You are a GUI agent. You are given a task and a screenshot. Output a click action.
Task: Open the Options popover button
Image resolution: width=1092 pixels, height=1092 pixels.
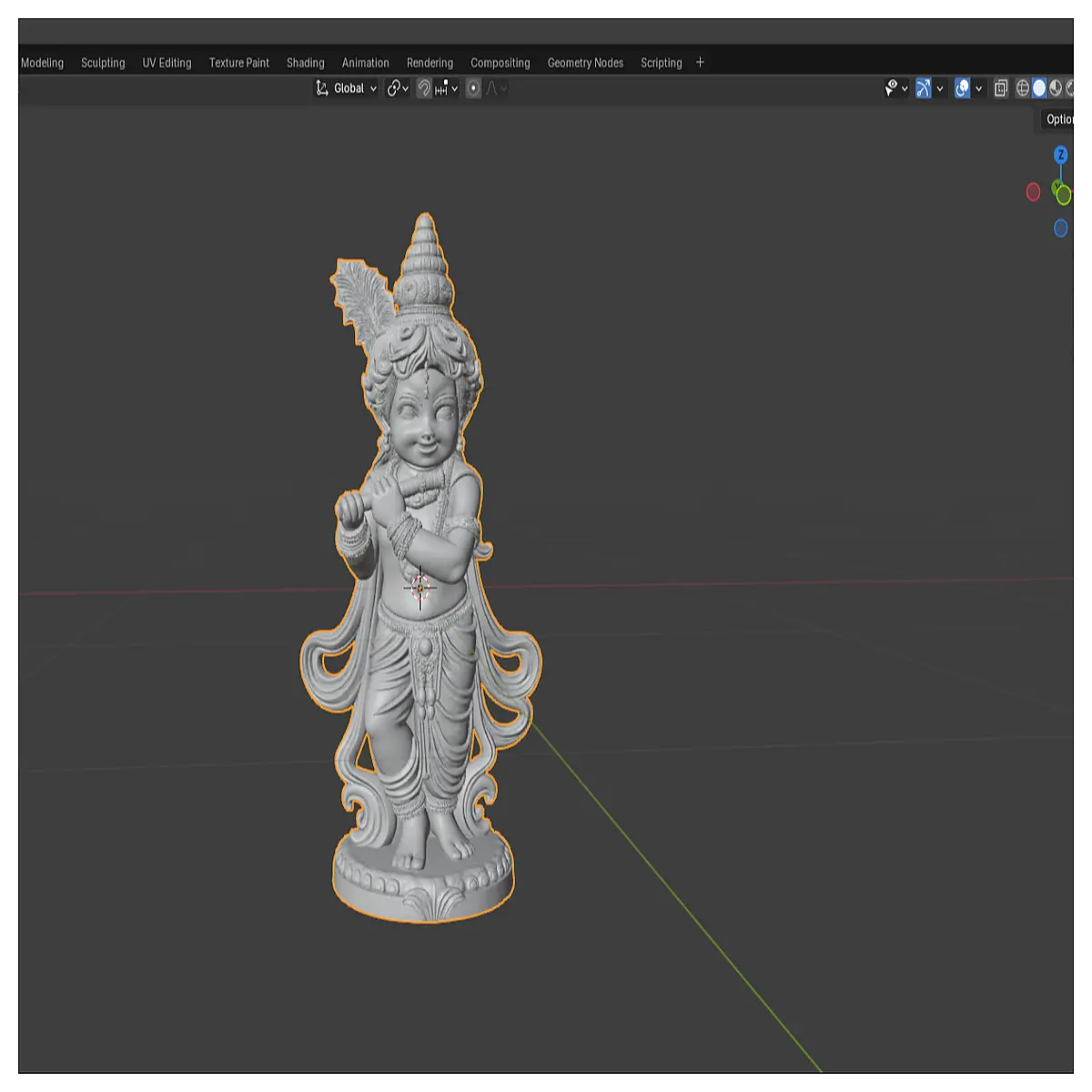[1057, 119]
